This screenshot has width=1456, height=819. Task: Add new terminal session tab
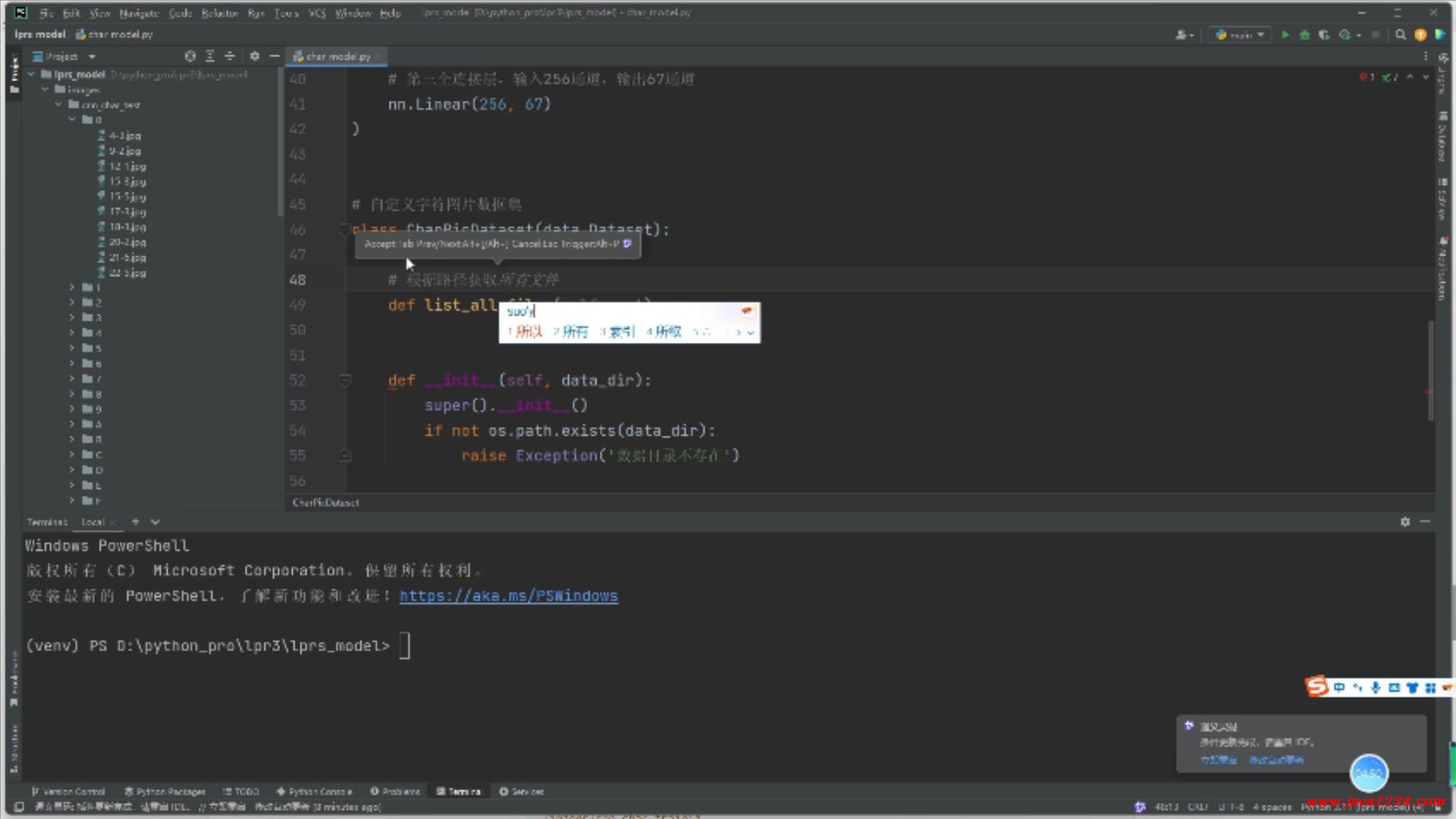(x=135, y=522)
